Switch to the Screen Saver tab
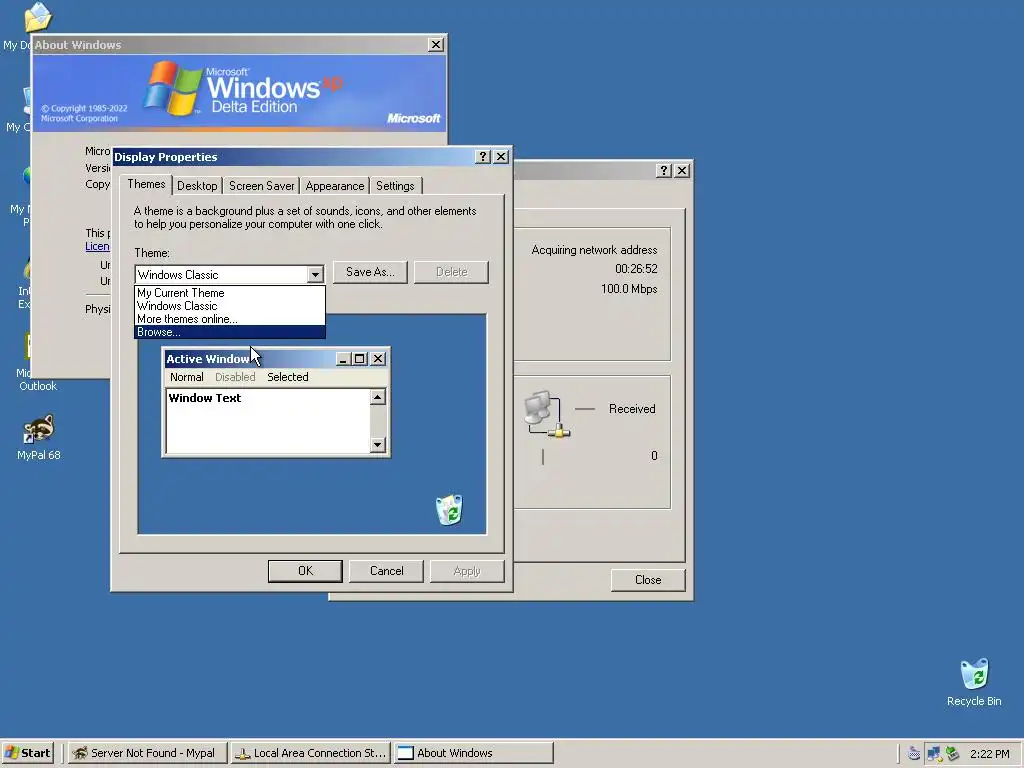Image resolution: width=1024 pixels, height=768 pixels. pos(261,186)
